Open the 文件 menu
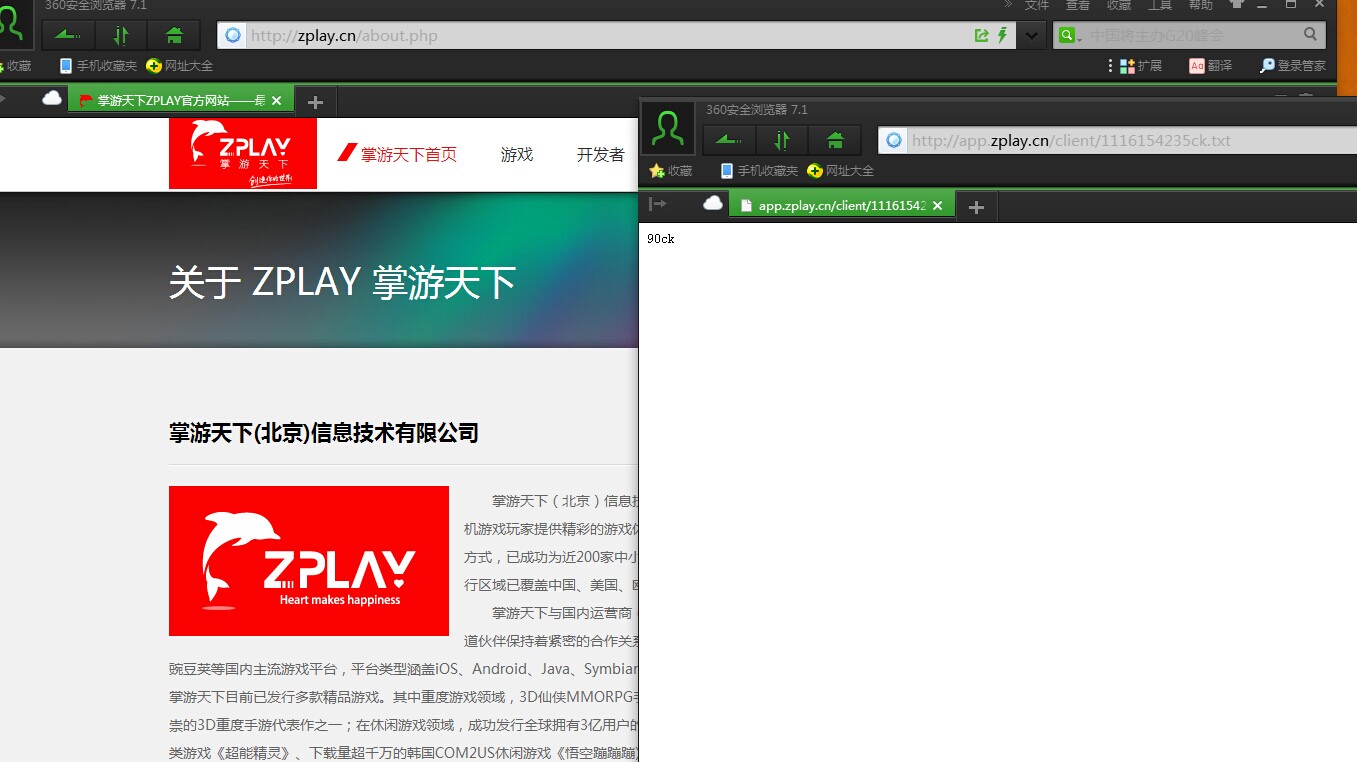Viewport: 1357px width, 762px height. pyautogui.click(x=1037, y=5)
